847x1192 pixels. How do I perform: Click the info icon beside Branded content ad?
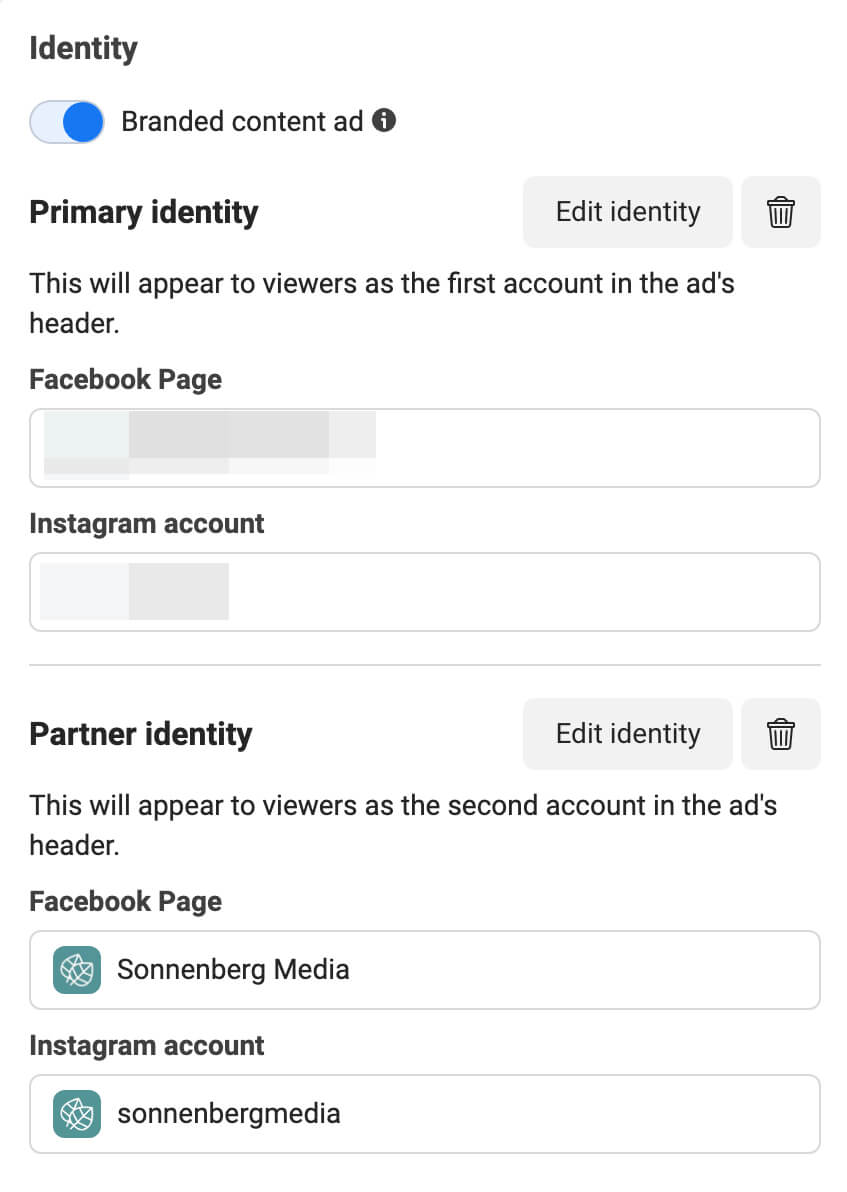(384, 121)
